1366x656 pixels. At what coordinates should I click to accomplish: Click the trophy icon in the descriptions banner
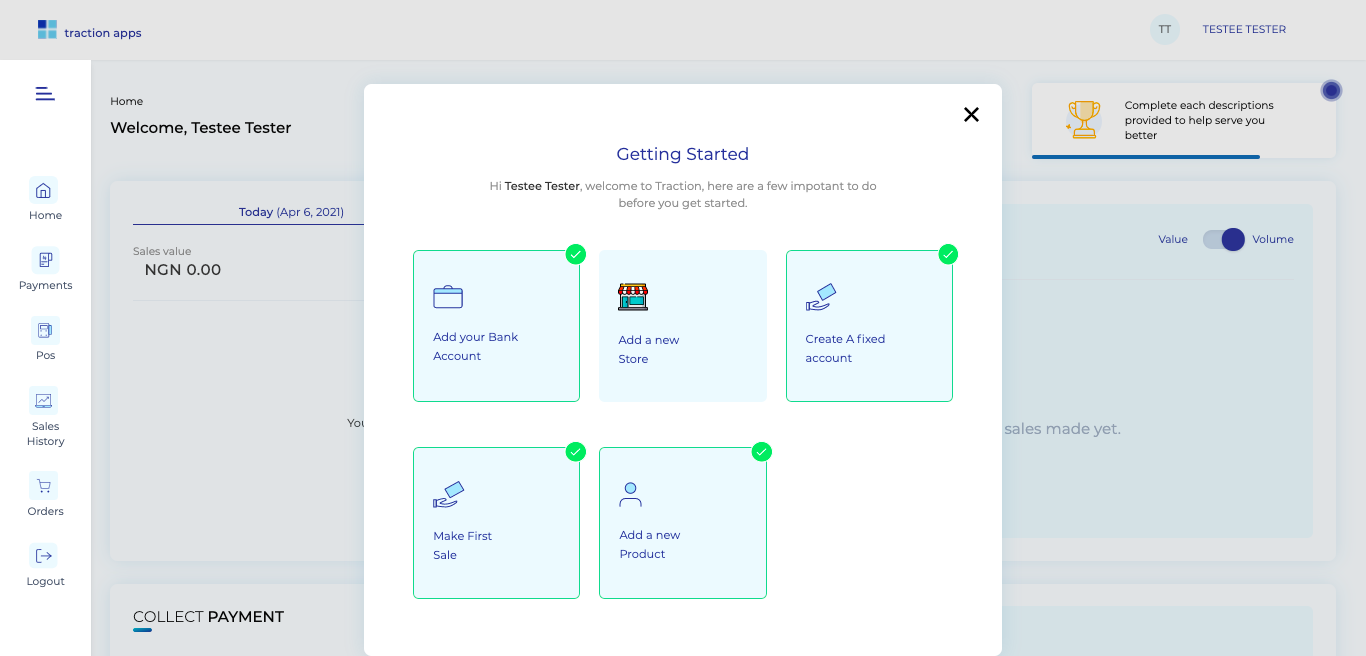pos(1083,120)
